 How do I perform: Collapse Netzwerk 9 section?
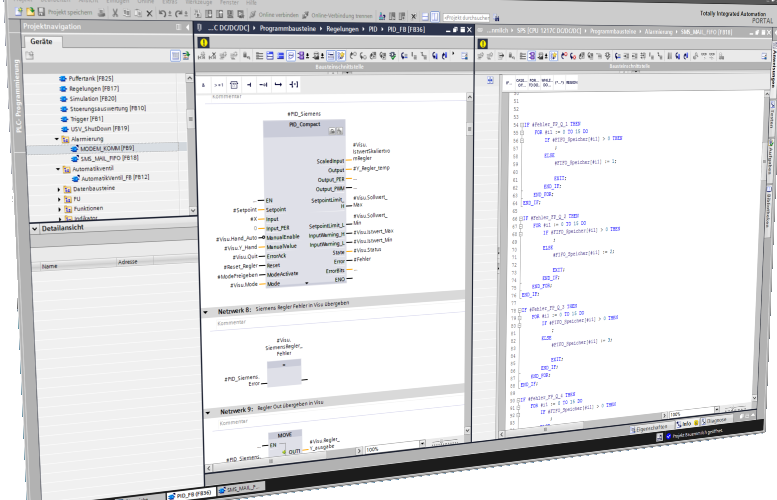click(208, 412)
